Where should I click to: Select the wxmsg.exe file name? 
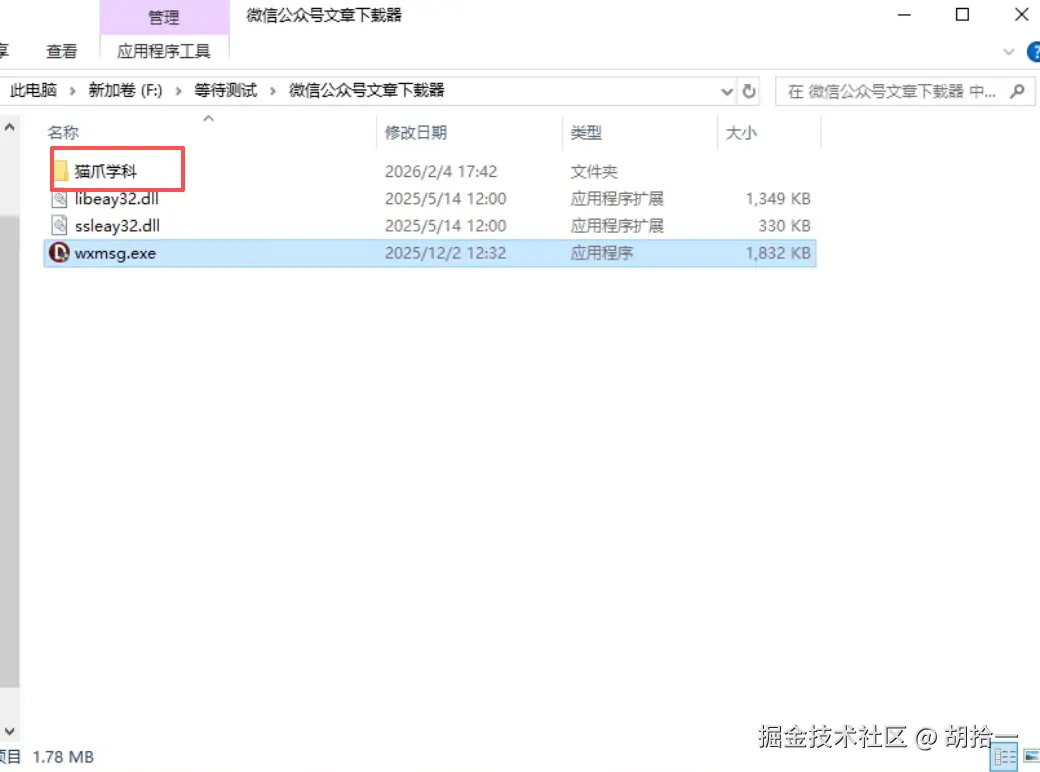click(x=115, y=253)
